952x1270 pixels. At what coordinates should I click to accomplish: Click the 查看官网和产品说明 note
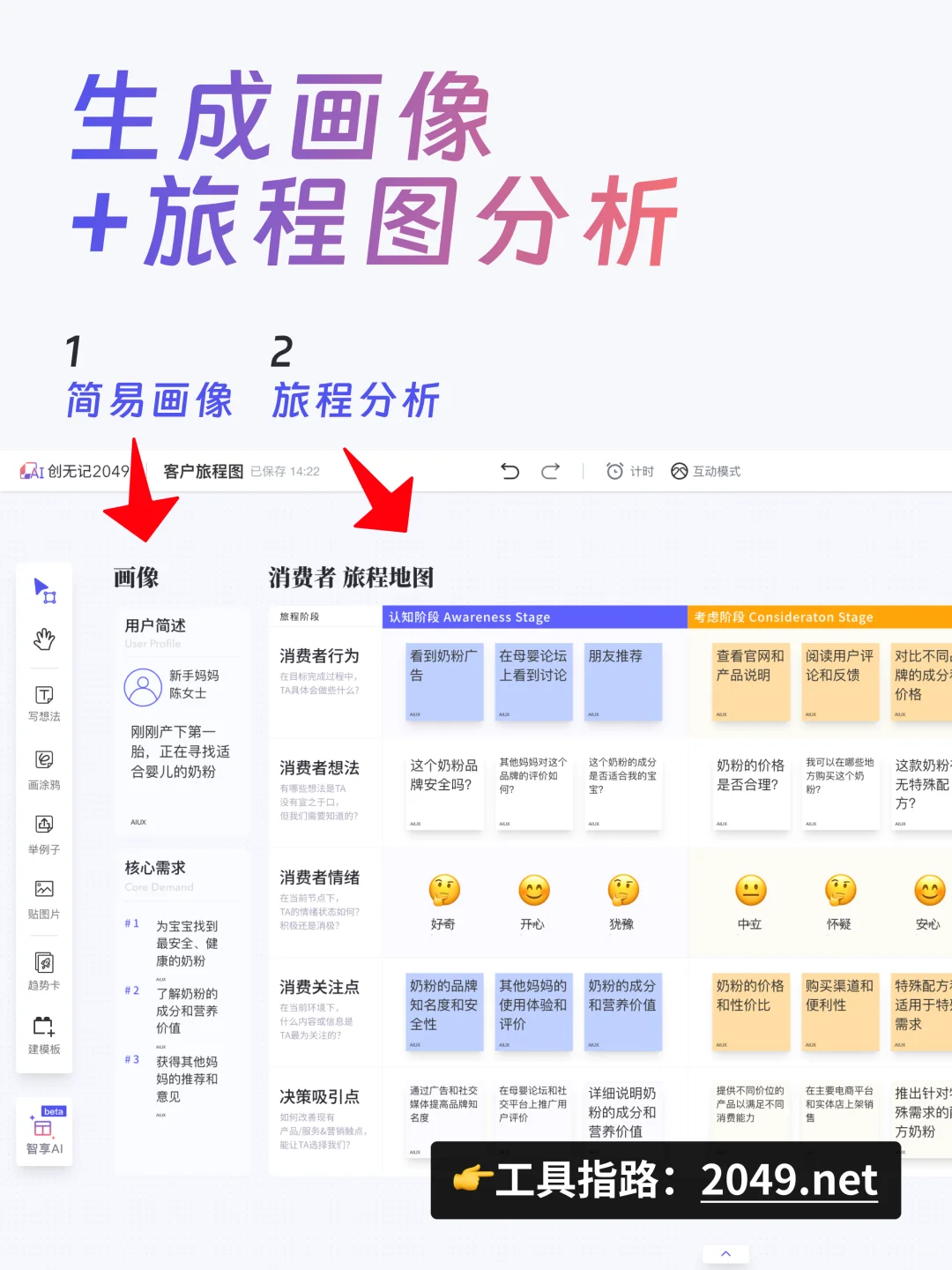coord(751,682)
